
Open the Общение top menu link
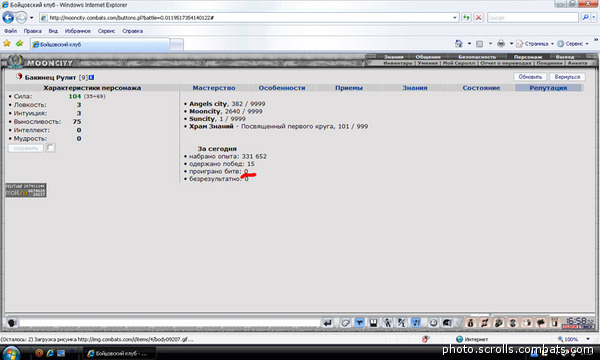tap(428, 57)
